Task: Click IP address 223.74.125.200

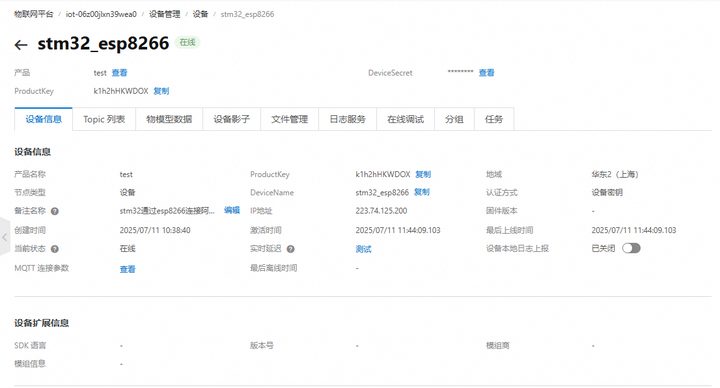Action: [x=381, y=211]
